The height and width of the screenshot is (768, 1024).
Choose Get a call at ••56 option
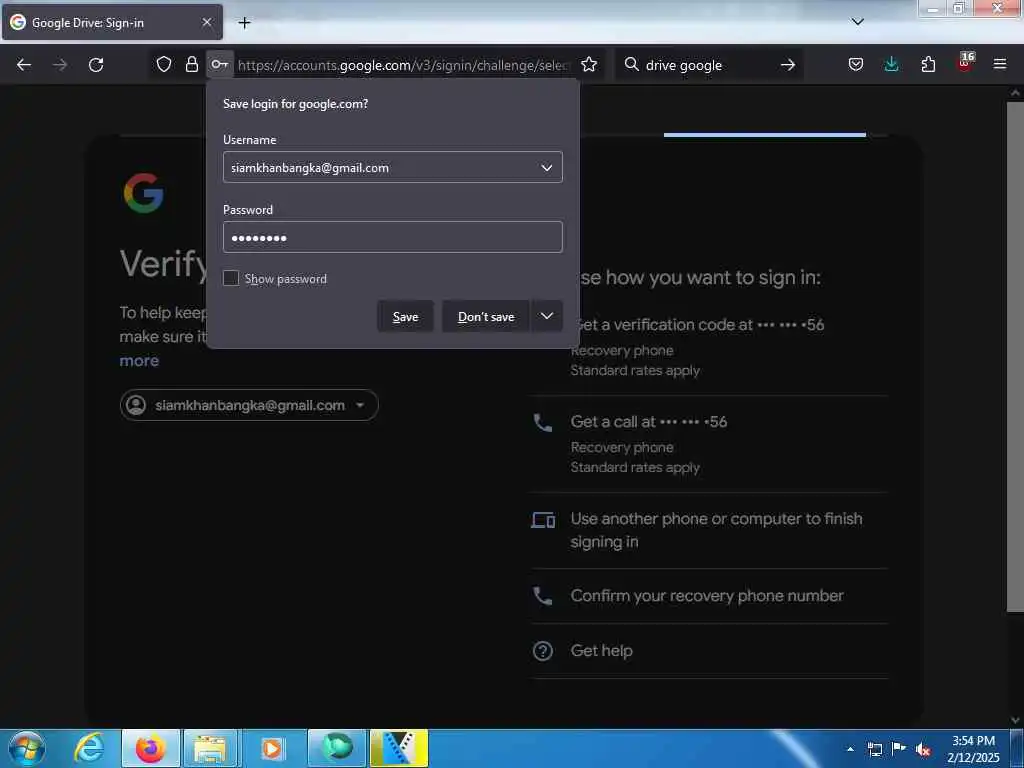(x=709, y=444)
